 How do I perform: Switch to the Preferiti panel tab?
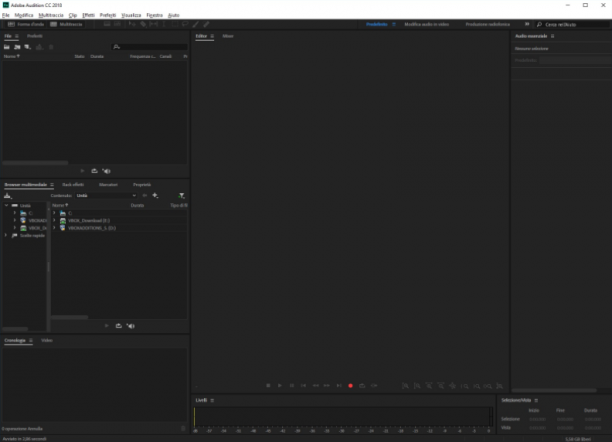pos(35,36)
